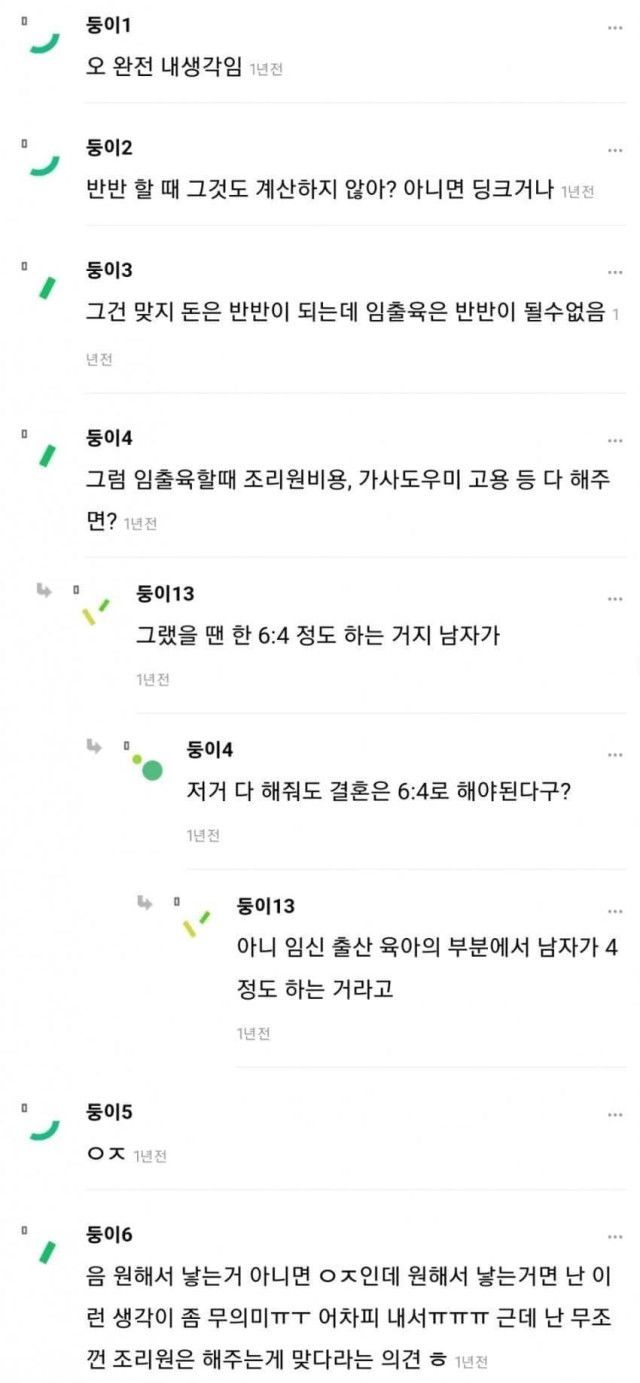Click 둥이1's green profile avatar
This screenshot has width=640, height=1383.
(x=44, y=42)
